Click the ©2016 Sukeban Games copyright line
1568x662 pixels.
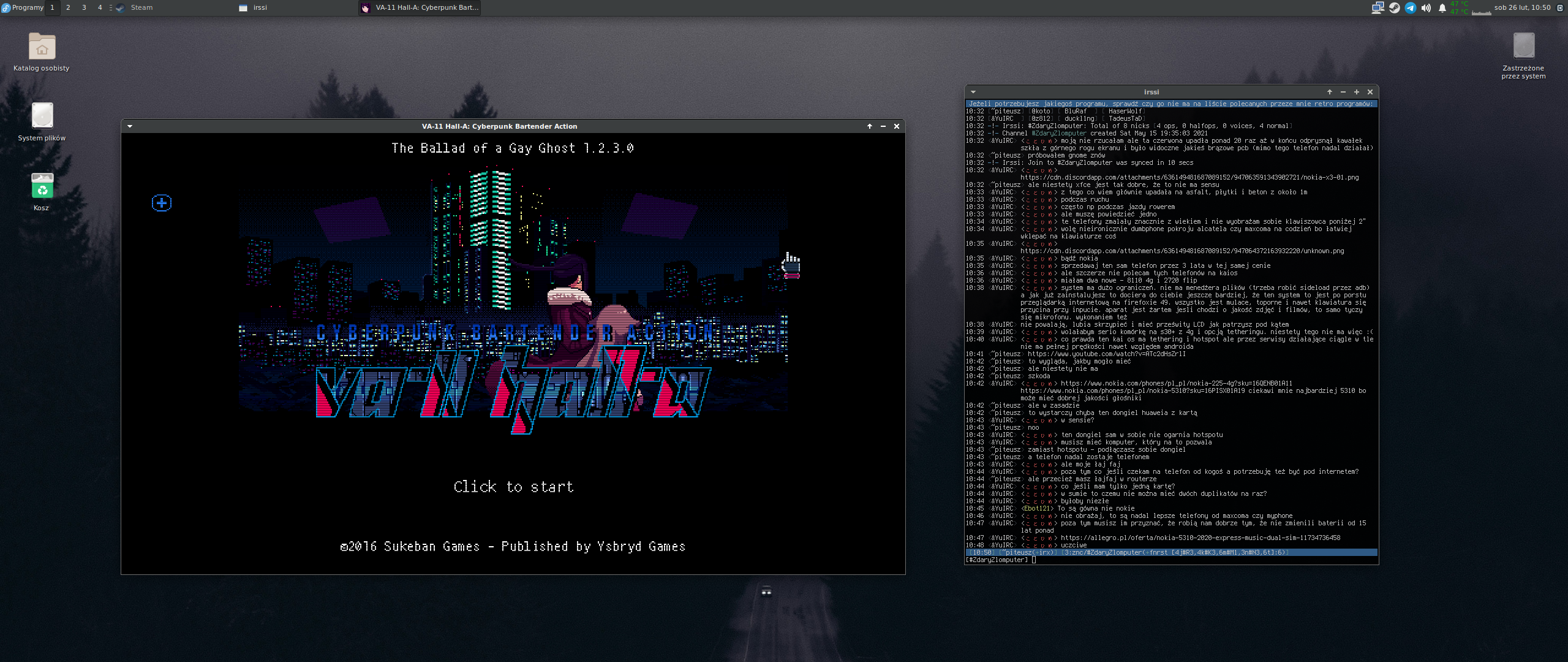click(x=513, y=546)
